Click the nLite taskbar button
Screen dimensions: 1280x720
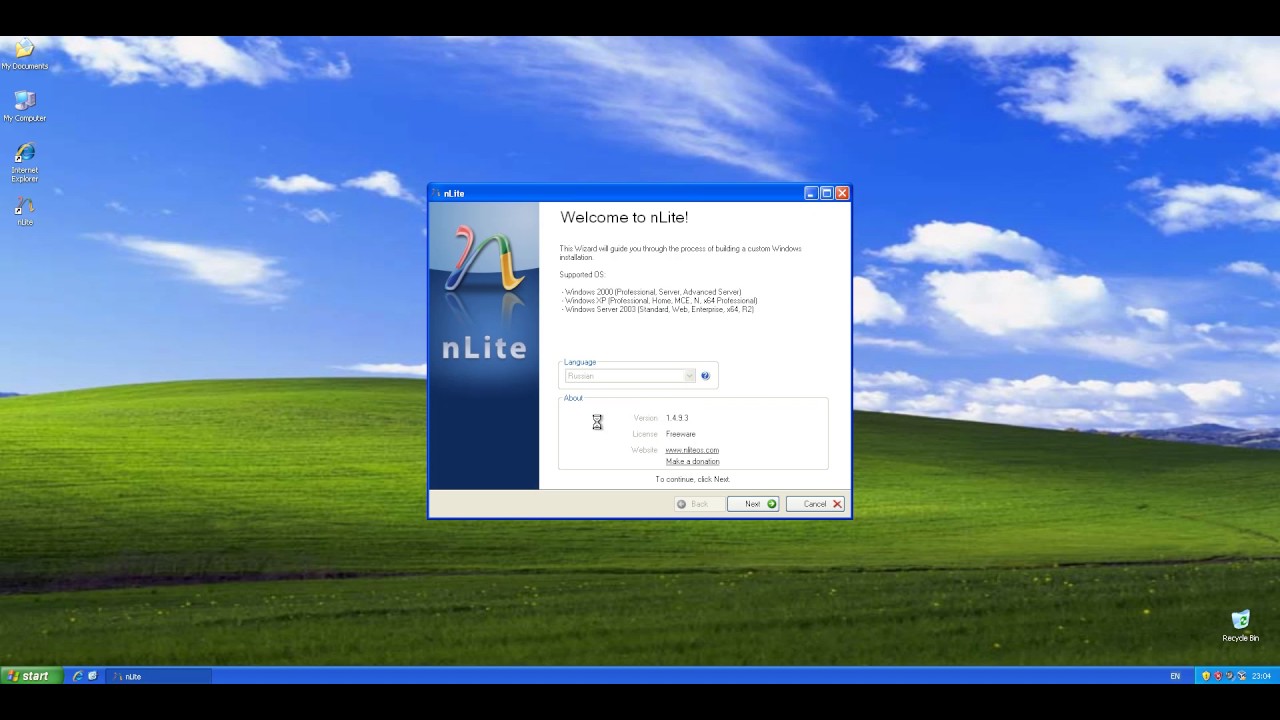(x=160, y=676)
